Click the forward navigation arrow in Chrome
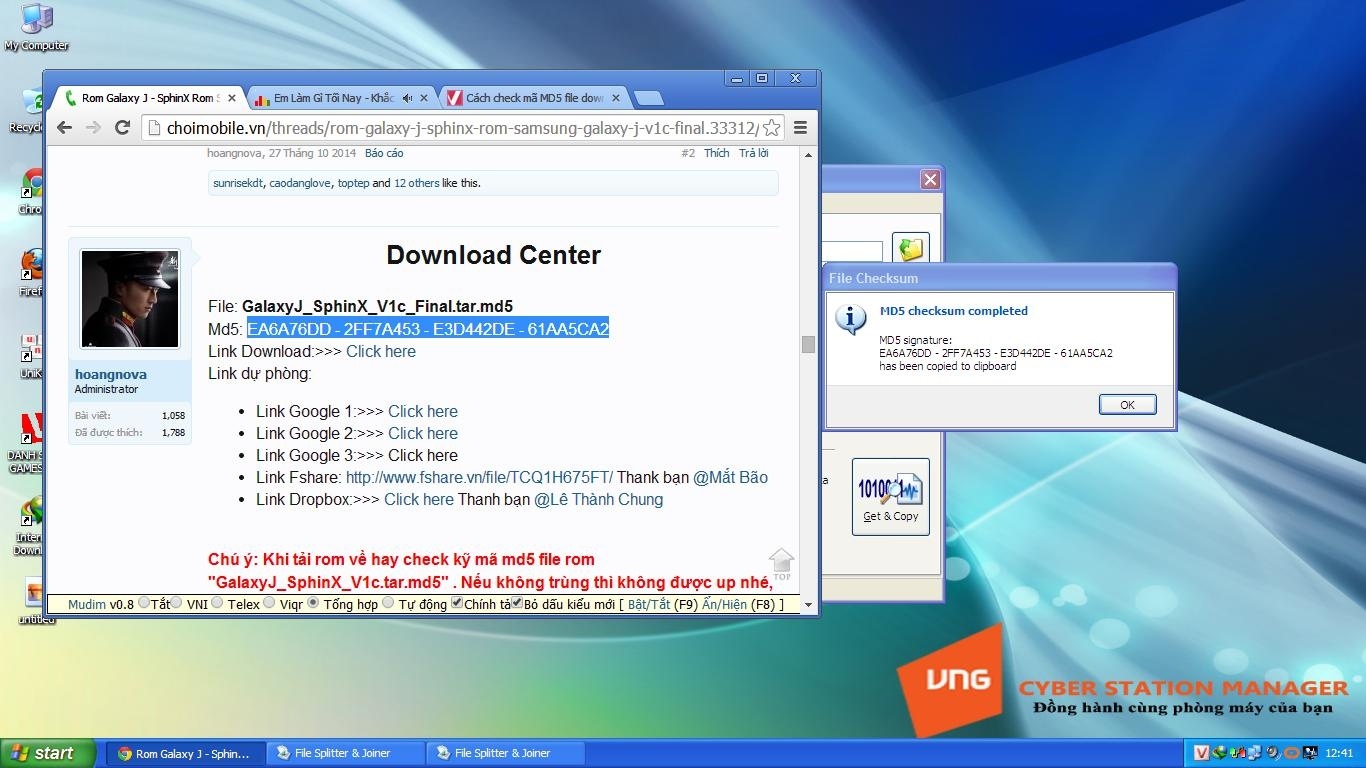Image resolution: width=1366 pixels, height=768 pixels. [94, 127]
